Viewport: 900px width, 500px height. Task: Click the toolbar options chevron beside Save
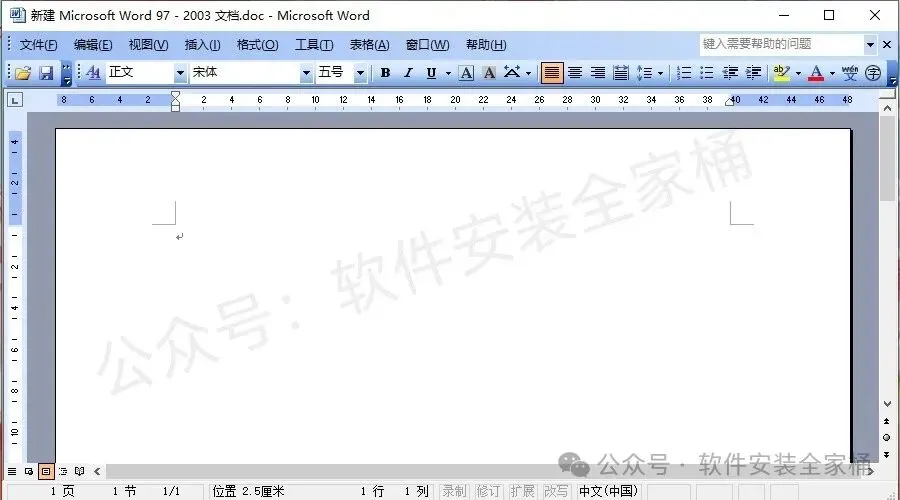point(67,73)
